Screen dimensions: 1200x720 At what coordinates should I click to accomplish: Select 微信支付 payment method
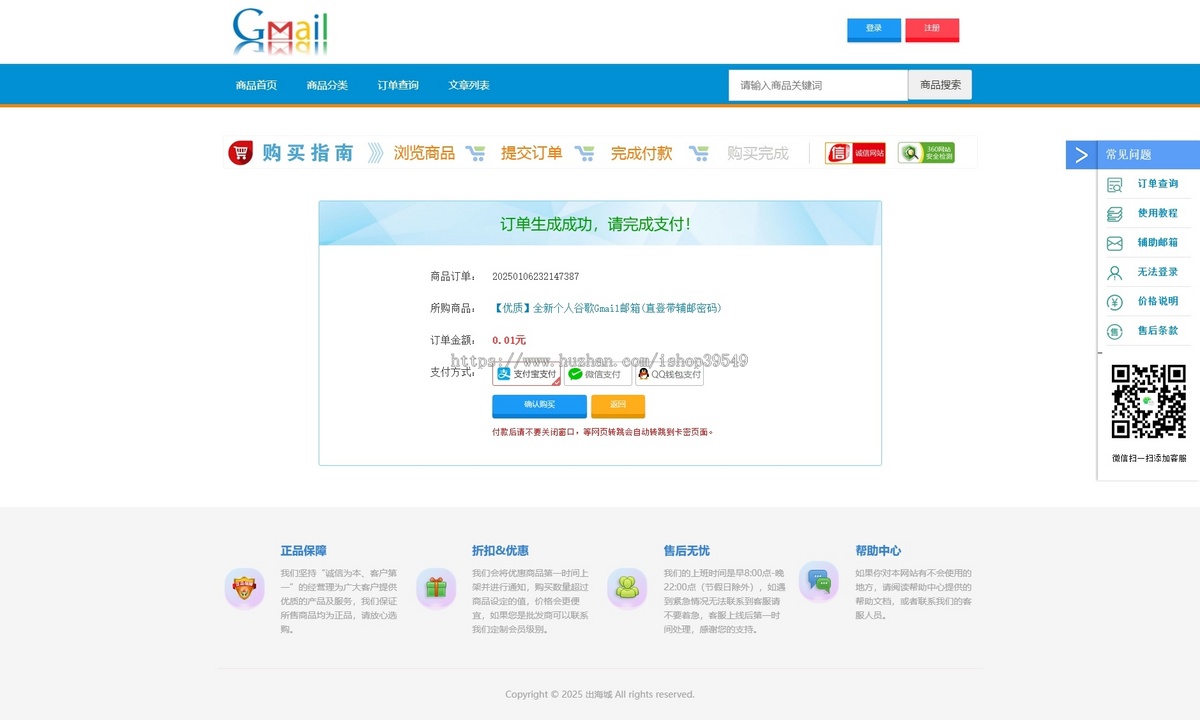point(598,374)
